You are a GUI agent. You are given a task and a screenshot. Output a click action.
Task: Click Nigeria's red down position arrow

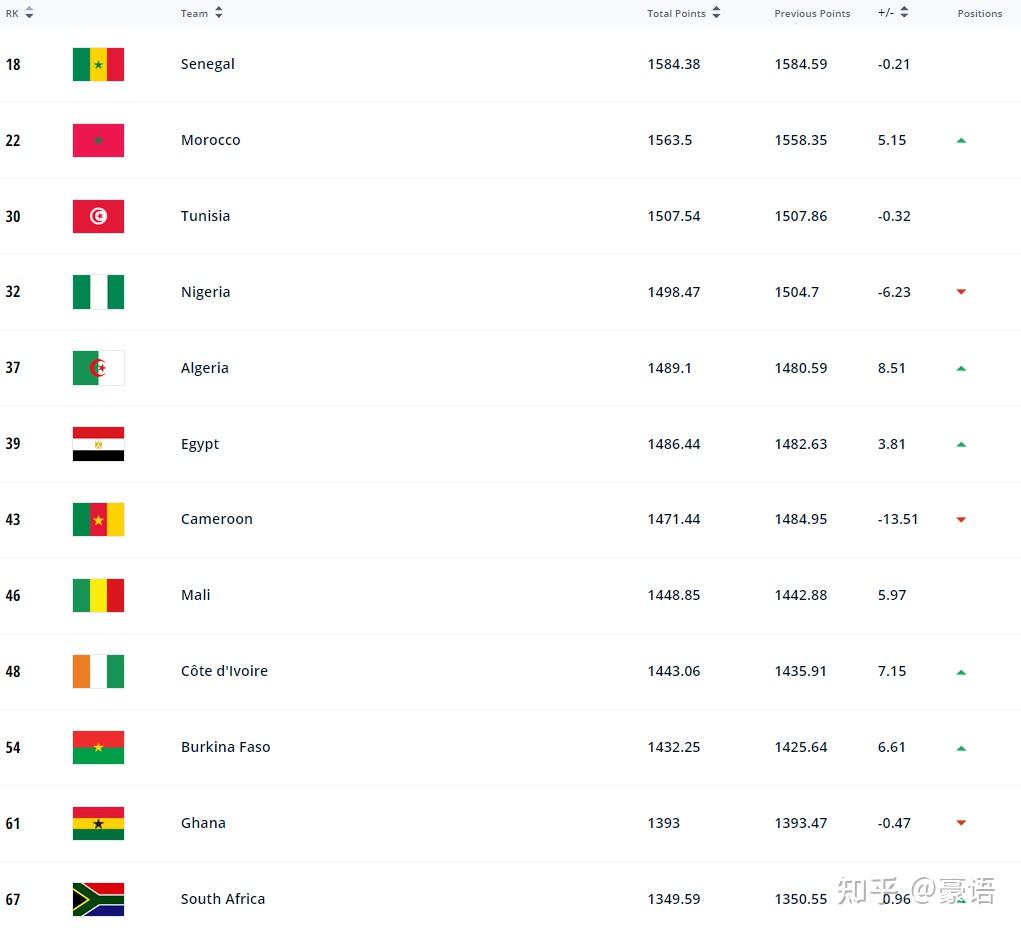point(961,292)
